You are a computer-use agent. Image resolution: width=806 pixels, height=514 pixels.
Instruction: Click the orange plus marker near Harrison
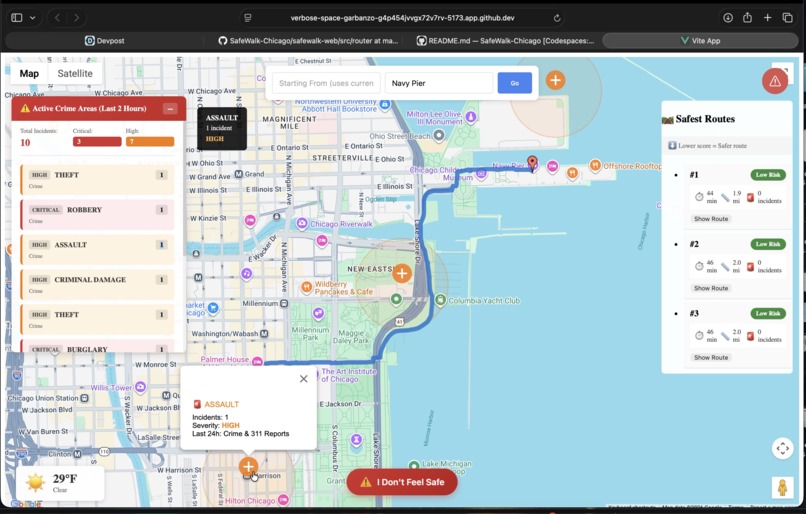(x=248, y=467)
